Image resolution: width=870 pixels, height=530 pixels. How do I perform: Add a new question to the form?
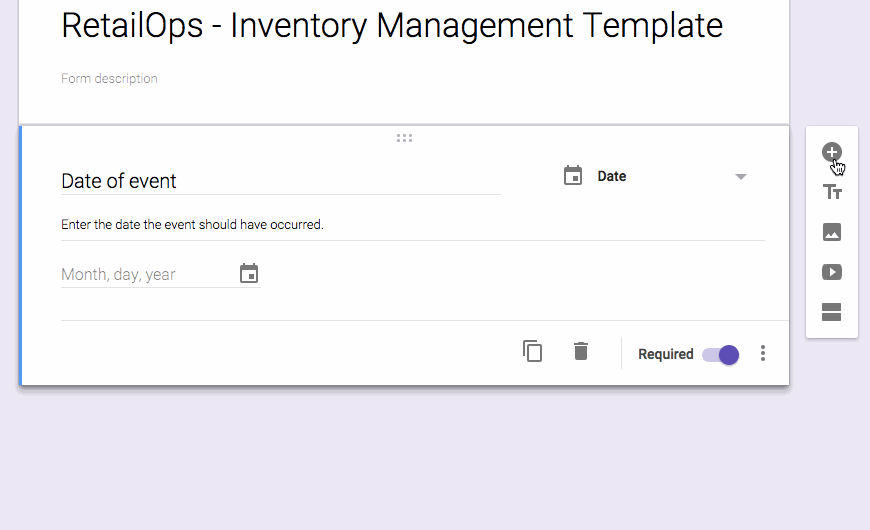831,152
